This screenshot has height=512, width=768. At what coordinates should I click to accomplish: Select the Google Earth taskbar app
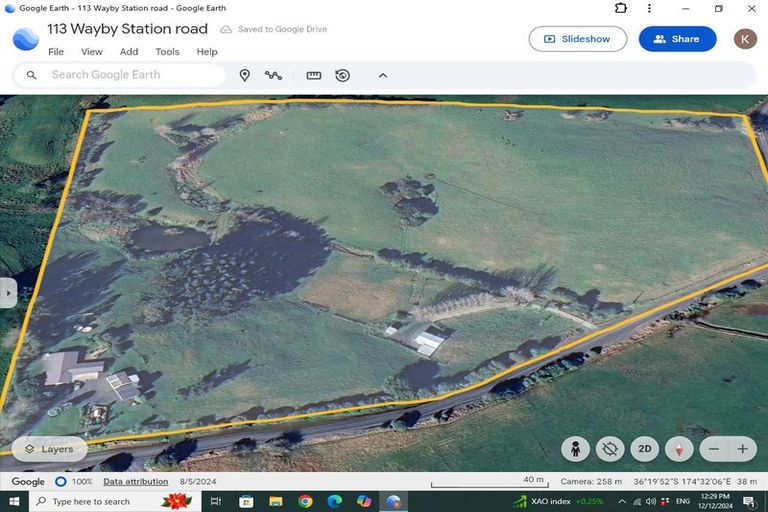pos(393,502)
